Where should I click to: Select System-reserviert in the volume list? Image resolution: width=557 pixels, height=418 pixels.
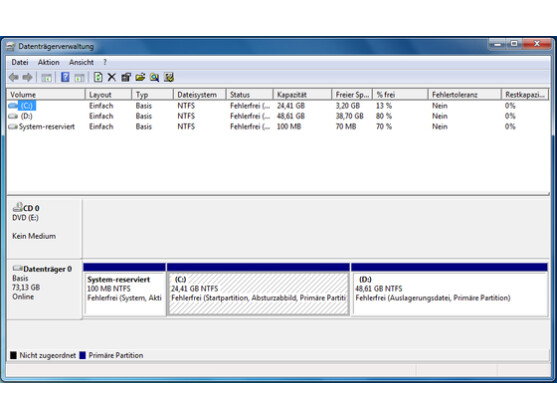tap(47, 126)
